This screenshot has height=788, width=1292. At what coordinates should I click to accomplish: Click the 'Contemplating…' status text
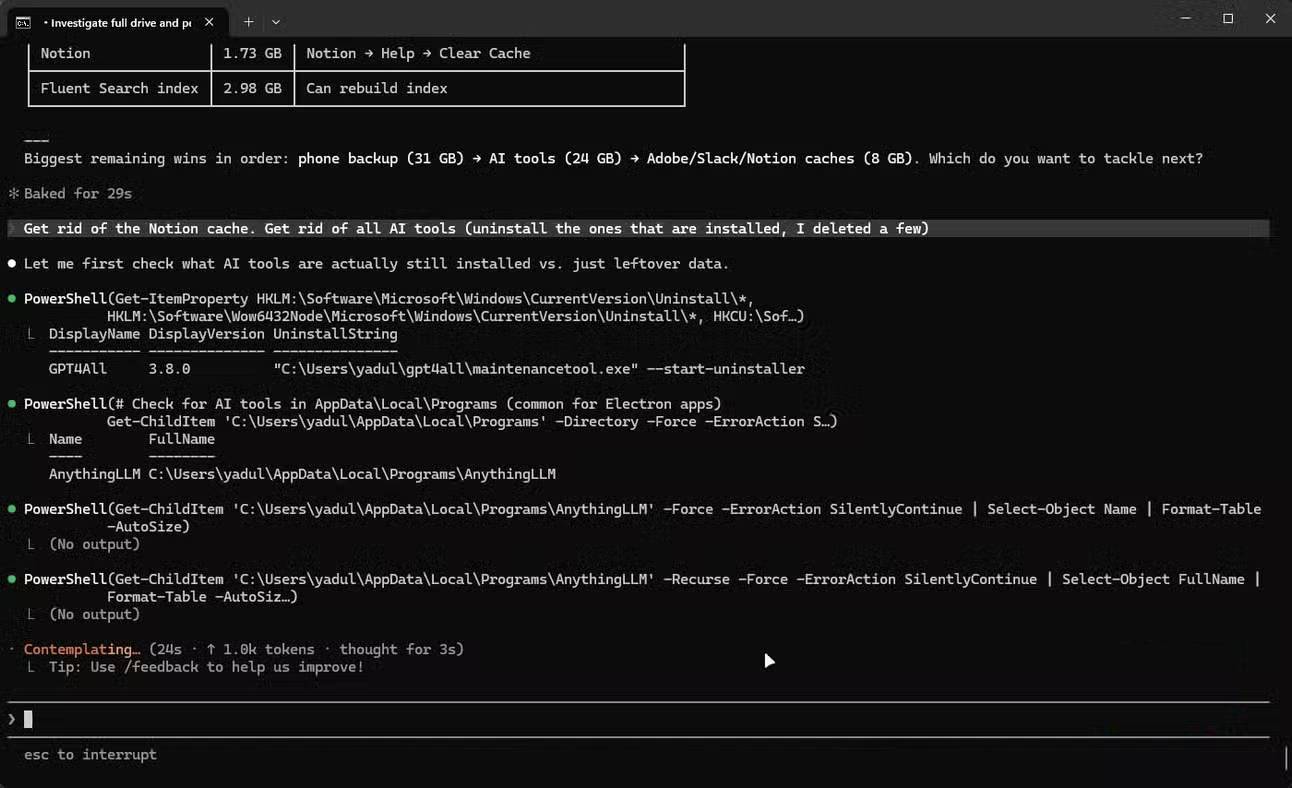(x=82, y=649)
